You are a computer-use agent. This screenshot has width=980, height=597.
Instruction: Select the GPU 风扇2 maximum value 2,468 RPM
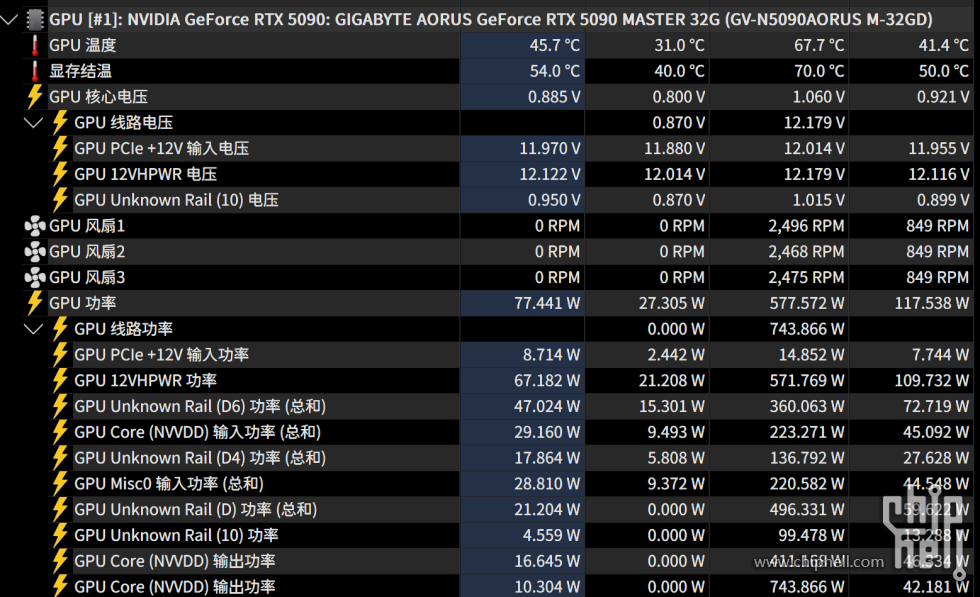806,251
